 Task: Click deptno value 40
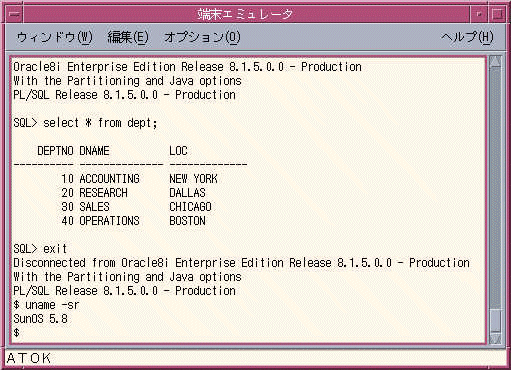coord(67,221)
